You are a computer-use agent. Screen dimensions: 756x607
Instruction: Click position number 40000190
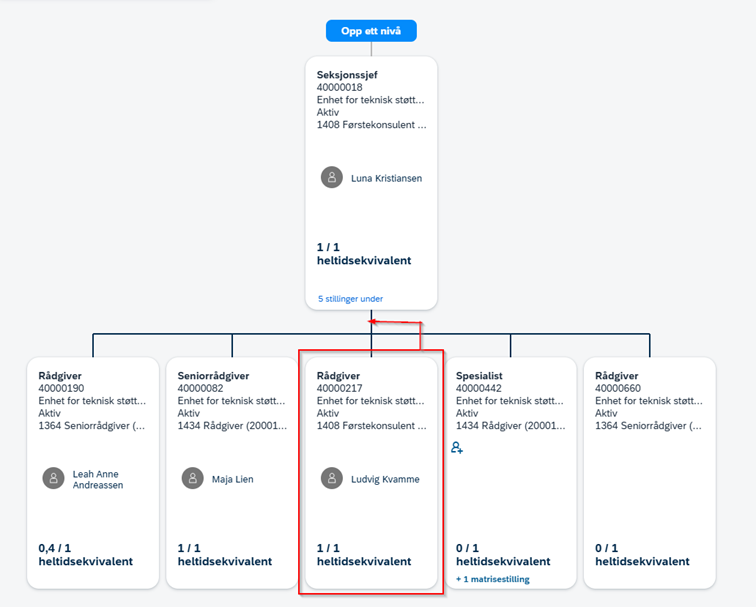point(61,388)
